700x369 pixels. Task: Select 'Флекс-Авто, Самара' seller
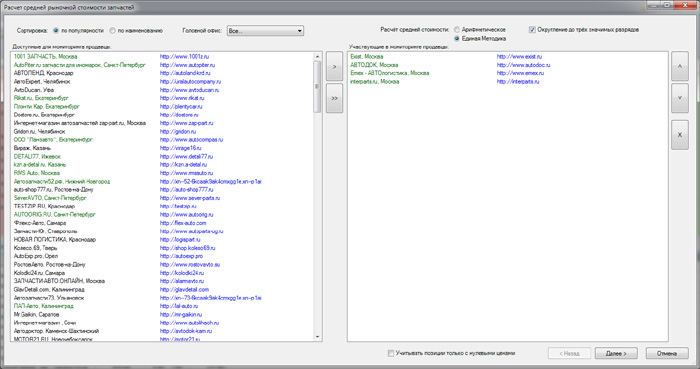click(40, 223)
